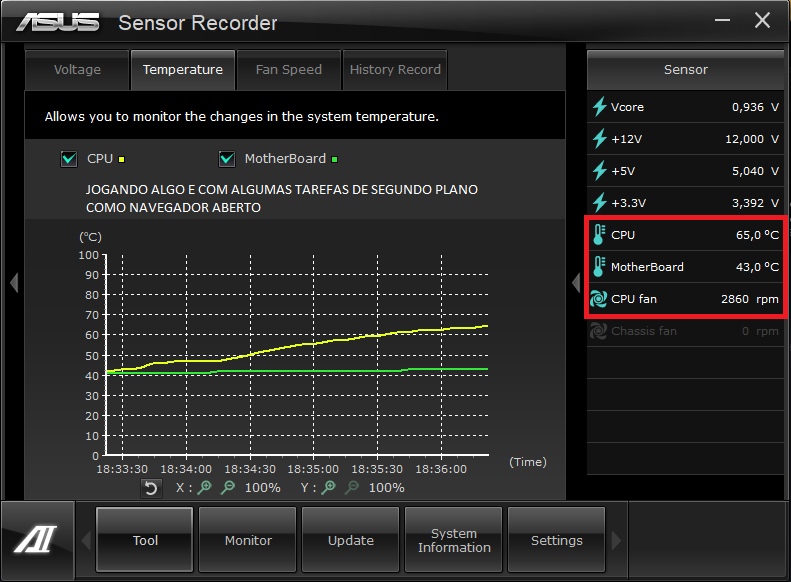The width and height of the screenshot is (791, 582).
Task: Show previous bottom menu items with left arrow
Action: click(x=86, y=541)
